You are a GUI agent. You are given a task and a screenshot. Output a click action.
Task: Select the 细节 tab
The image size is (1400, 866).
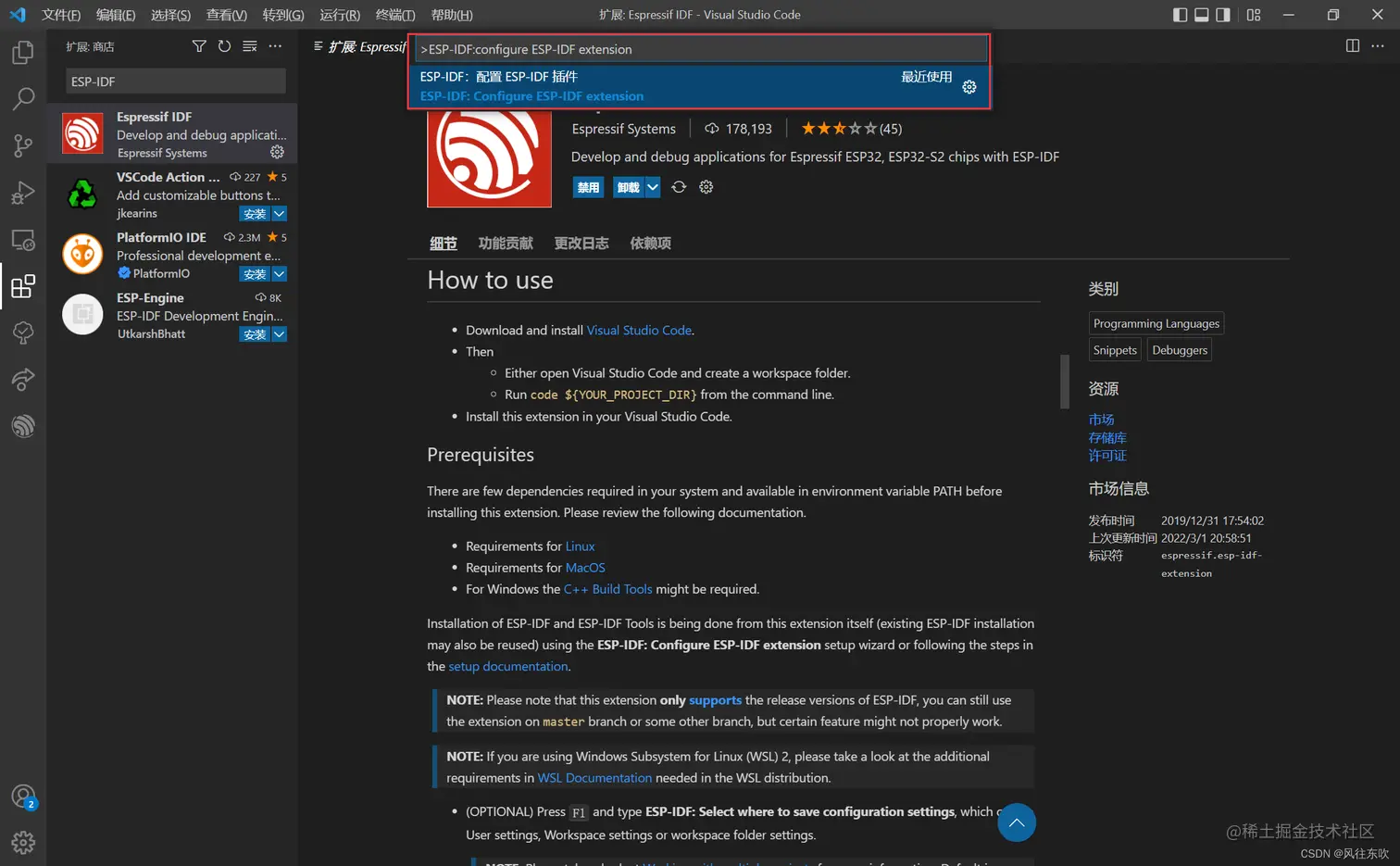(444, 243)
